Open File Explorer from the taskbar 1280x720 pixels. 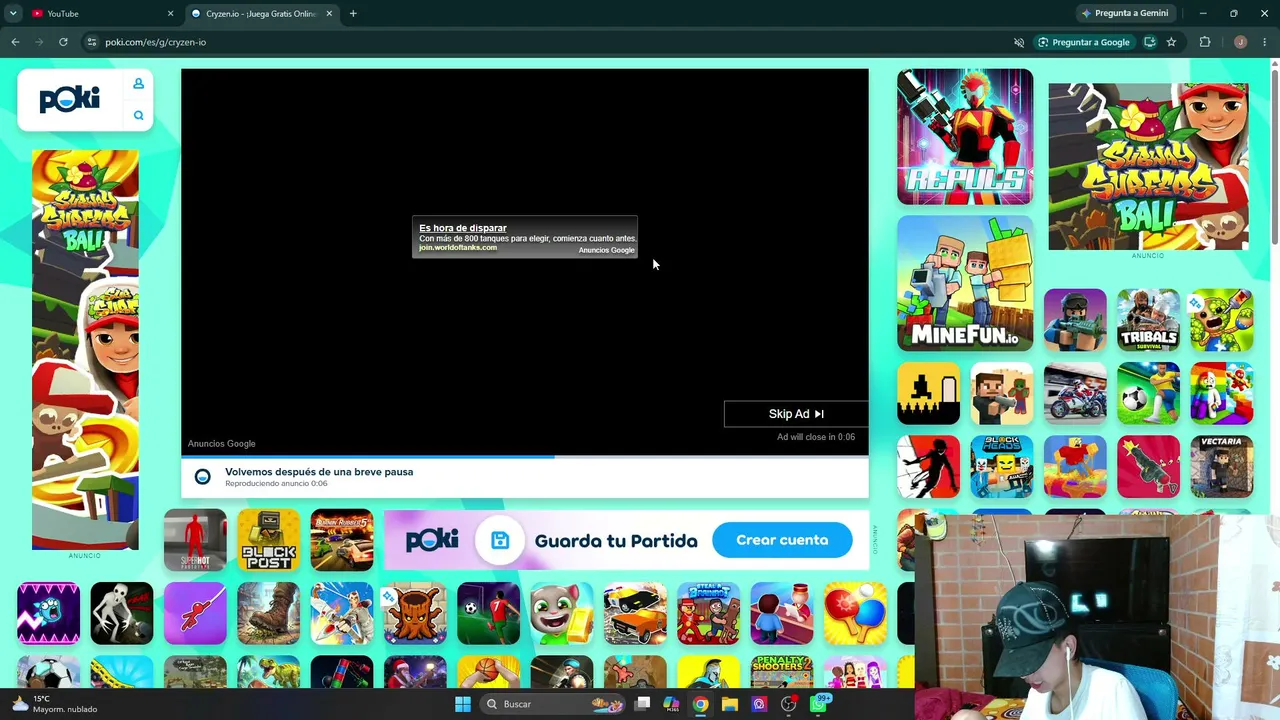point(730,704)
